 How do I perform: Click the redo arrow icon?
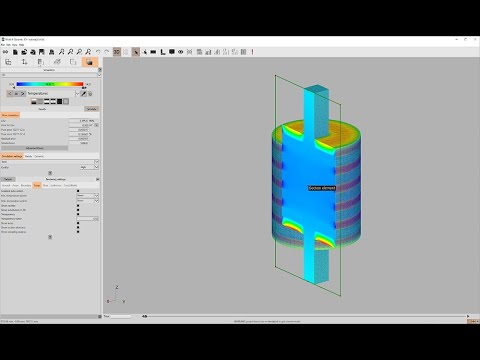107,52
